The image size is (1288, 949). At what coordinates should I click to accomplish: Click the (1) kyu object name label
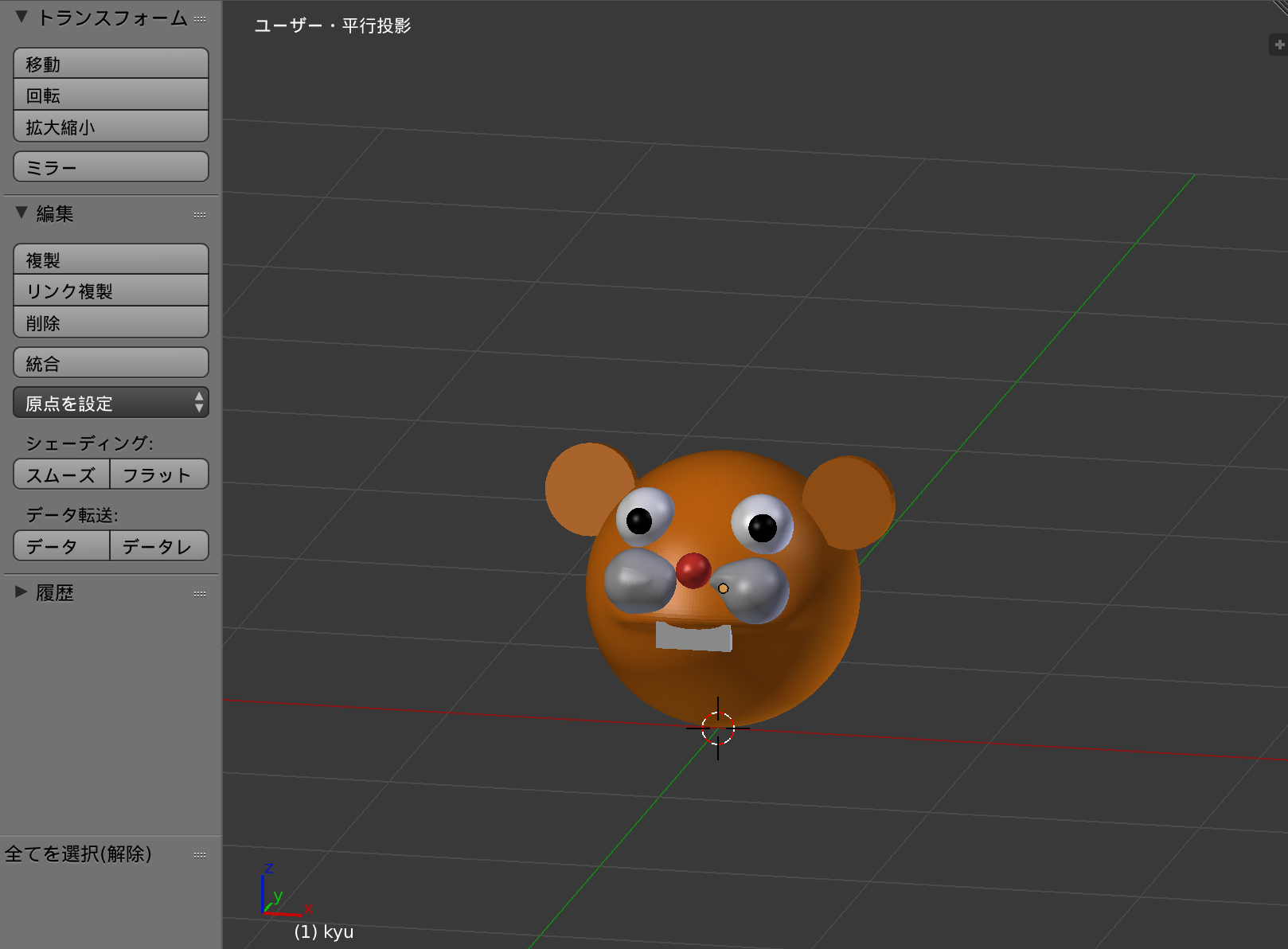(324, 931)
